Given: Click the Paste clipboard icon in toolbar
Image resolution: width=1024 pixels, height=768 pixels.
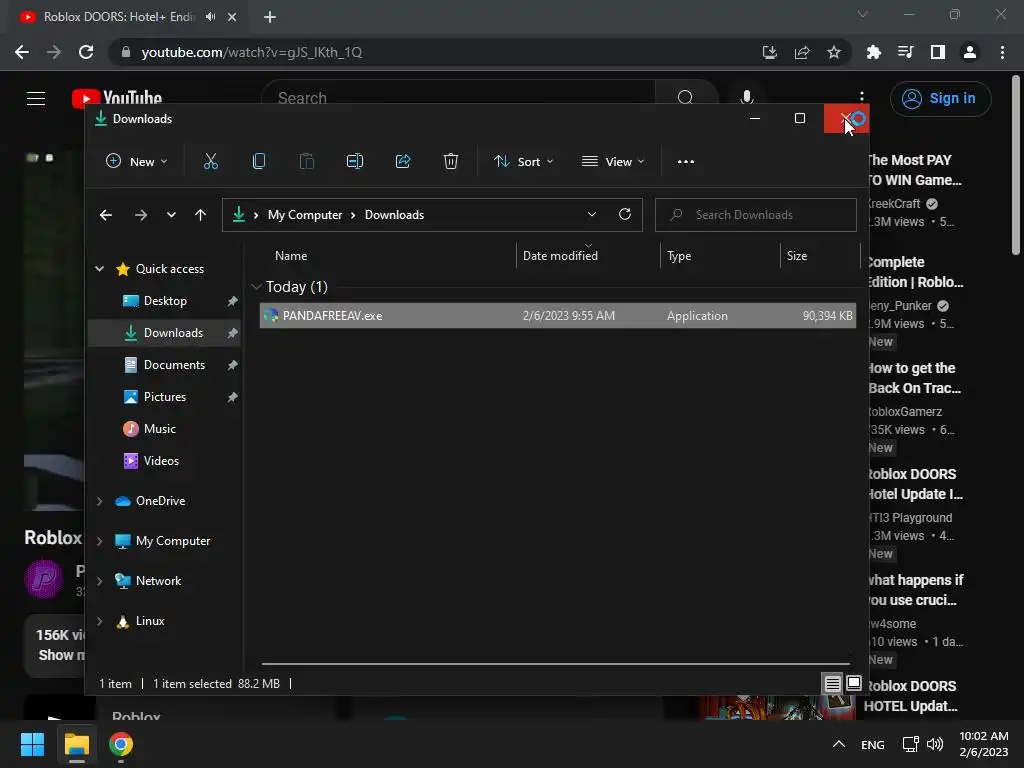Looking at the screenshot, I should pyautogui.click(x=306, y=161).
